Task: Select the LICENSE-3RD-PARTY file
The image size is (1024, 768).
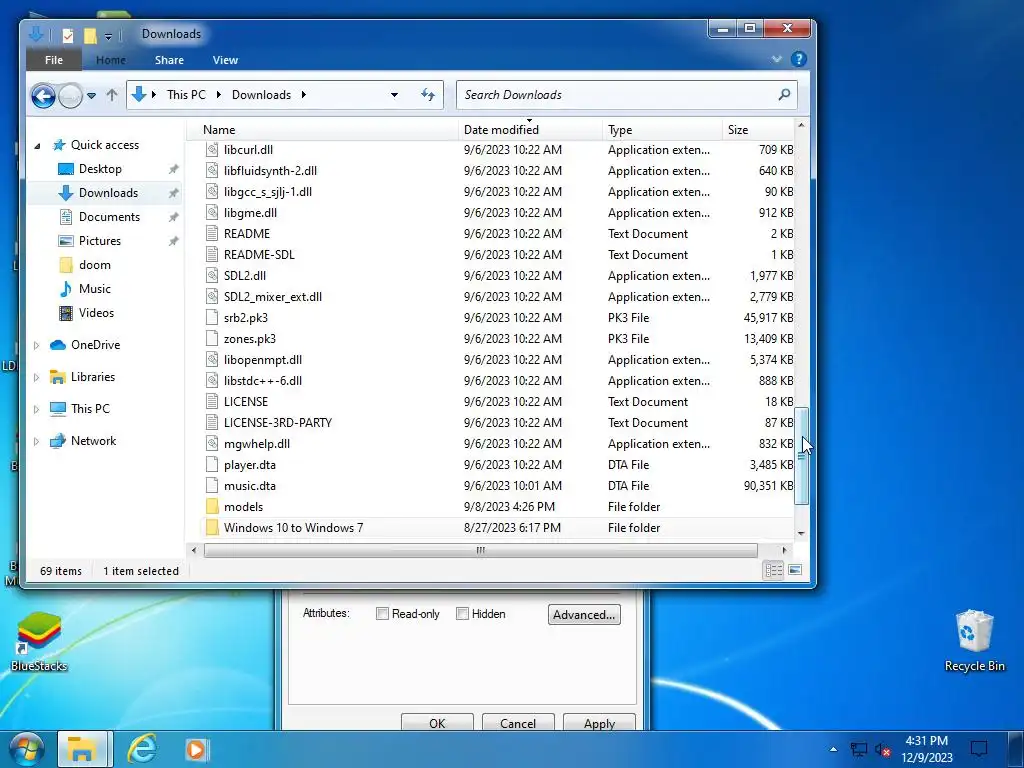Action: click(x=278, y=423)
